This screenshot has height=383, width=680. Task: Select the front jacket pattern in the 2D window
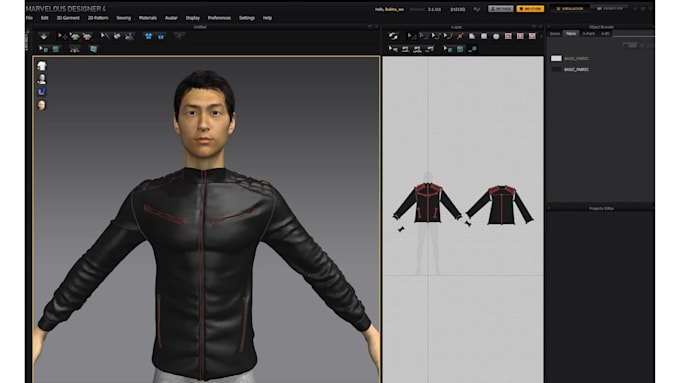tap(428, 203)
